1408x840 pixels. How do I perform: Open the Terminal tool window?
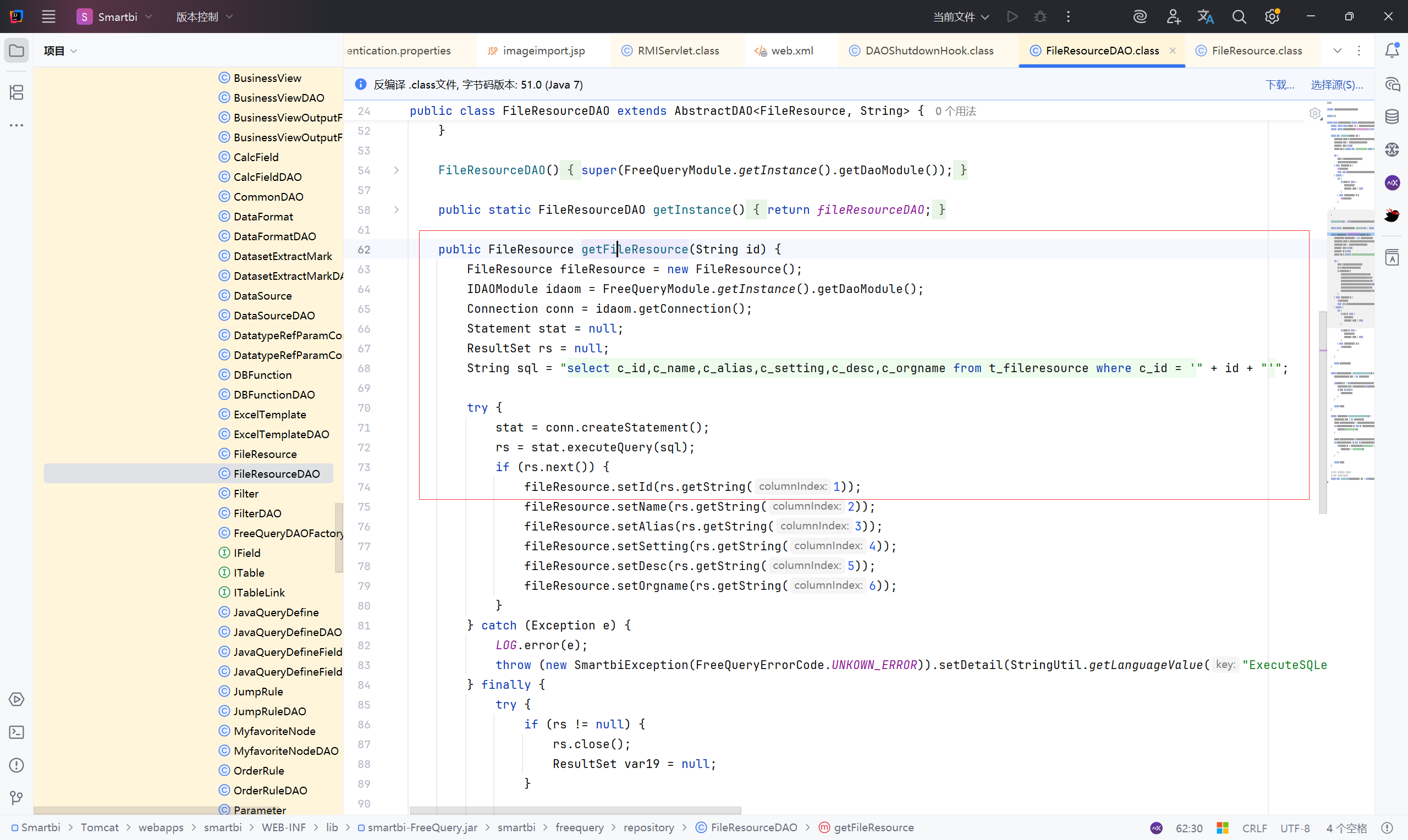pos(16,732)
